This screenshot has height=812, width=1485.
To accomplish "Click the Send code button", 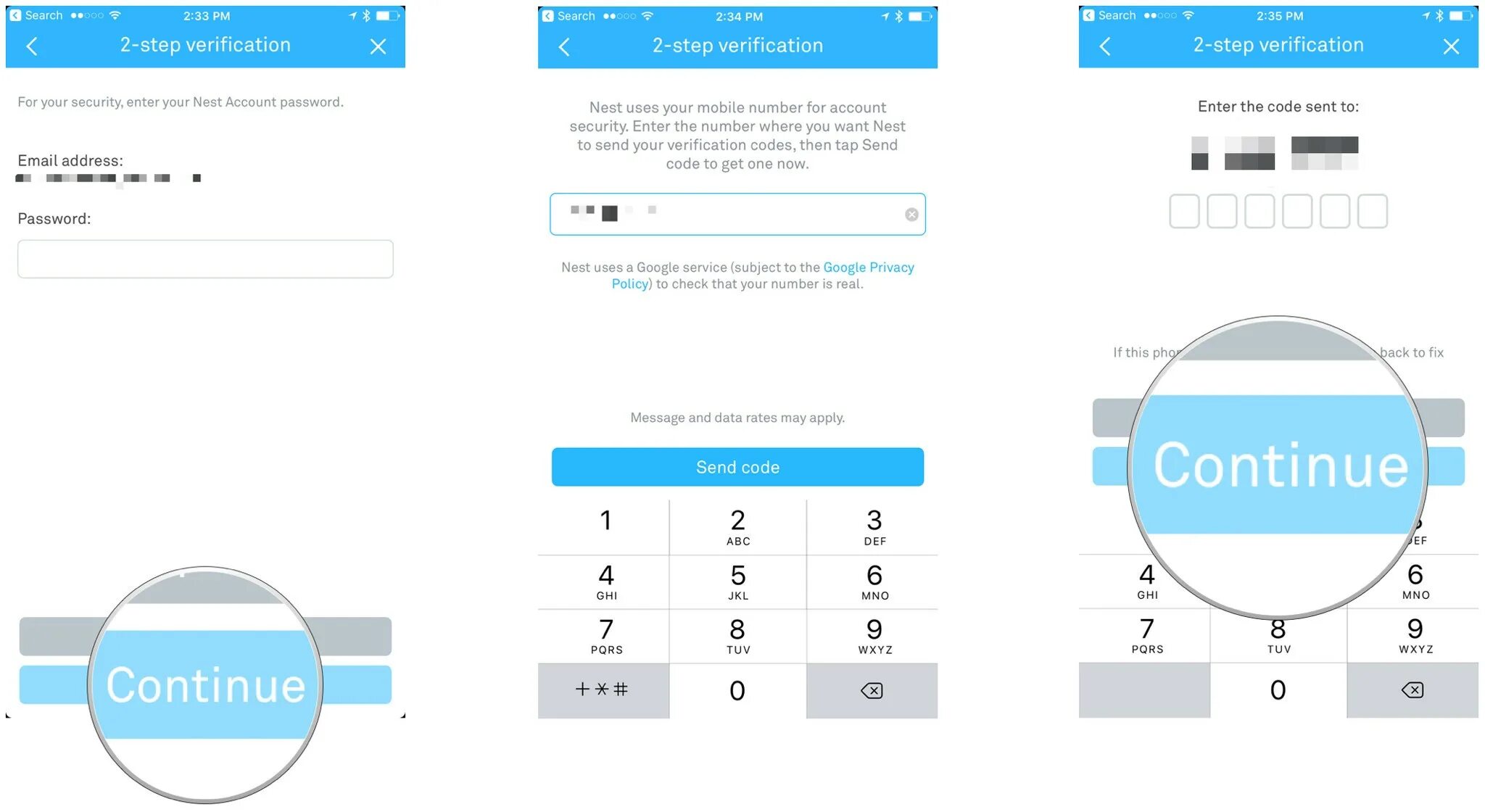I will [738, 467].
